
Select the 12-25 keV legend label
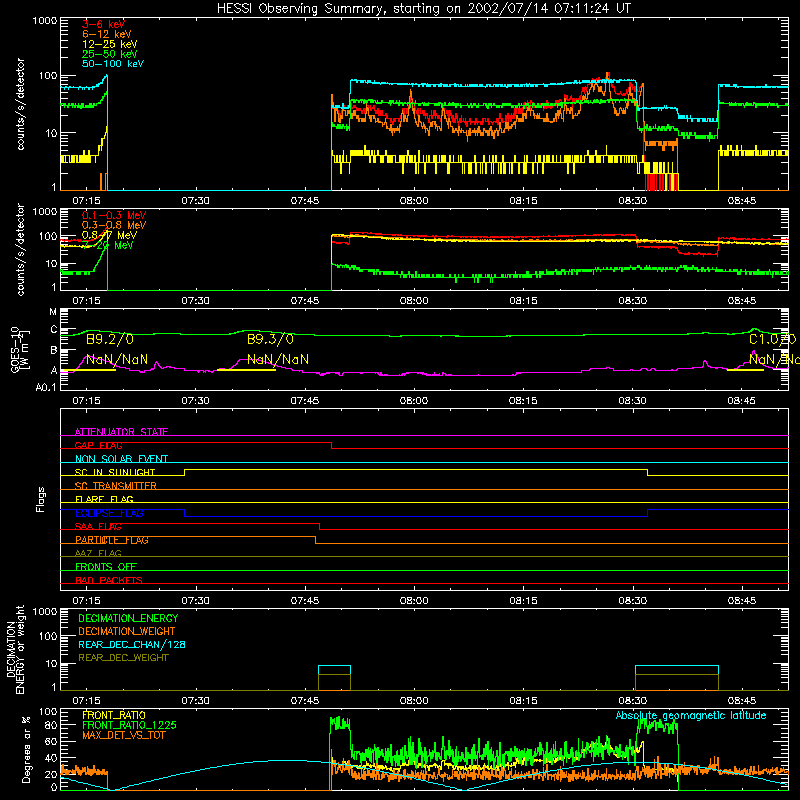pyautogui.click(x=110, y=44)
